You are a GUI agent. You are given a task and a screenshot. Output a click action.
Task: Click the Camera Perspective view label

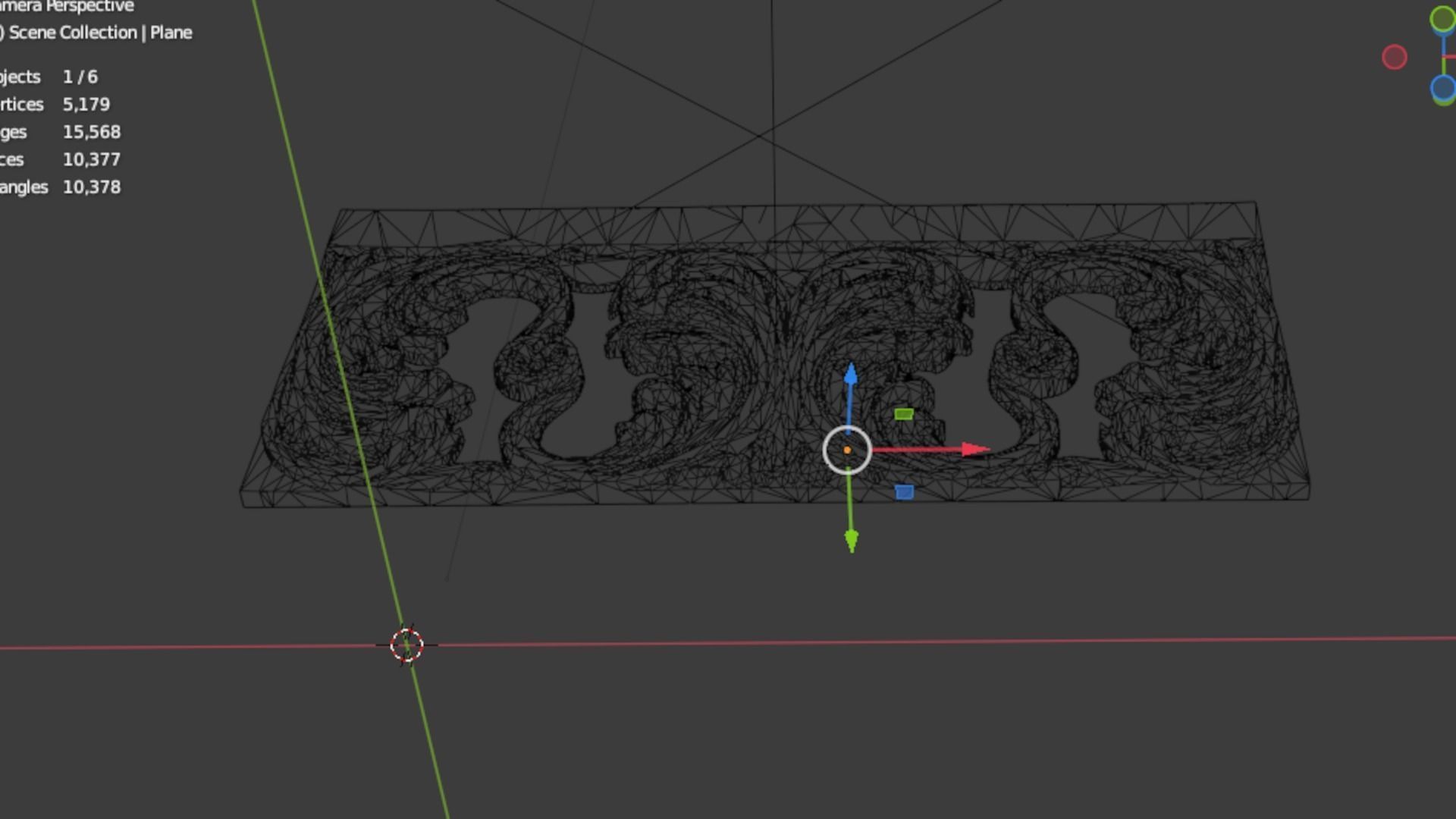click(67, 6)
